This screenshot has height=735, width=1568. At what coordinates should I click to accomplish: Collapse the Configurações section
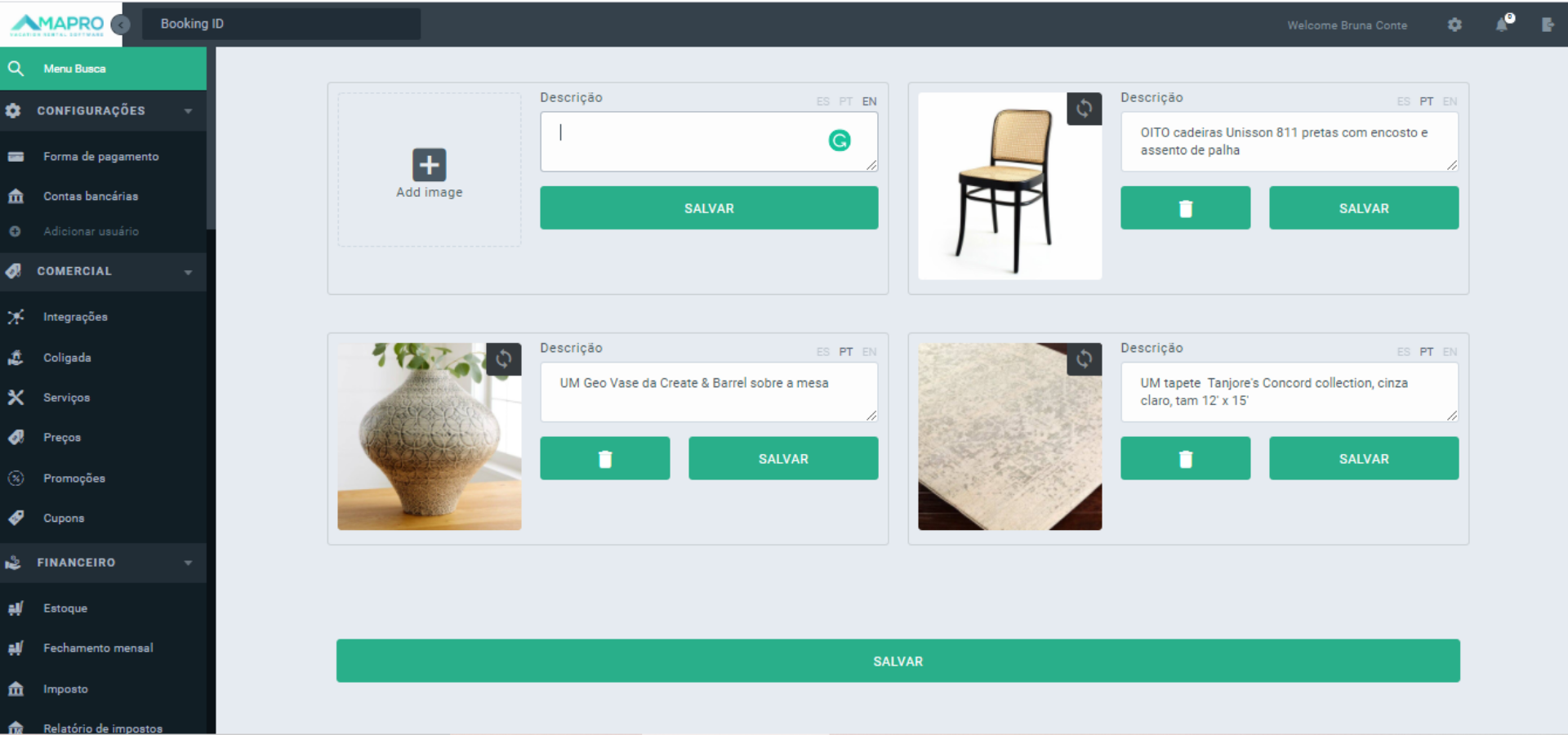[188, 111]
